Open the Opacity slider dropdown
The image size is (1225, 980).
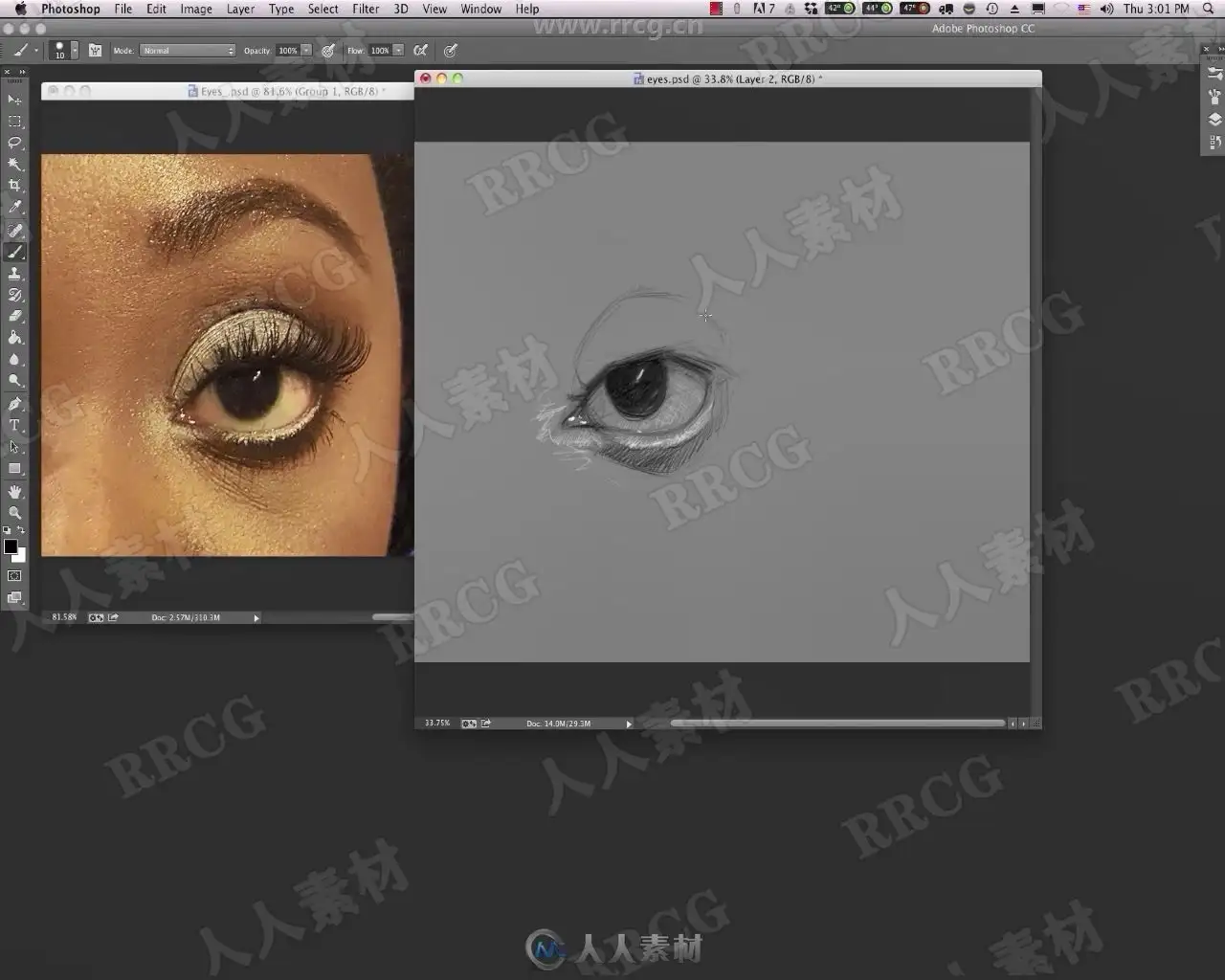pos(307,50)
